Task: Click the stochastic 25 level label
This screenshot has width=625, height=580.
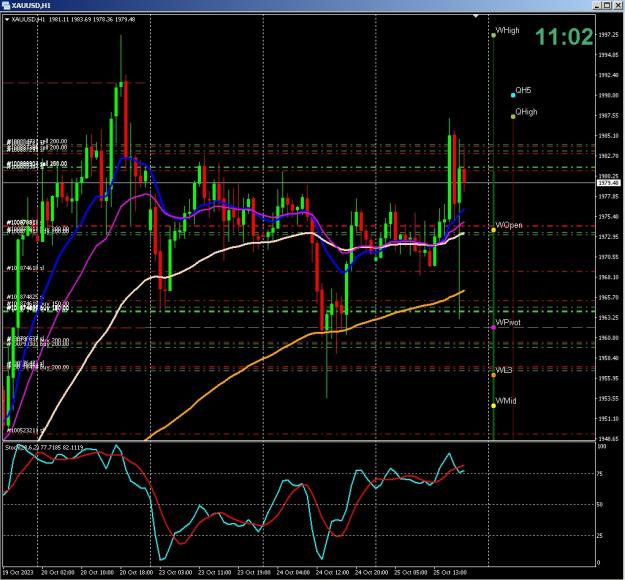Action: click(601, 536)
